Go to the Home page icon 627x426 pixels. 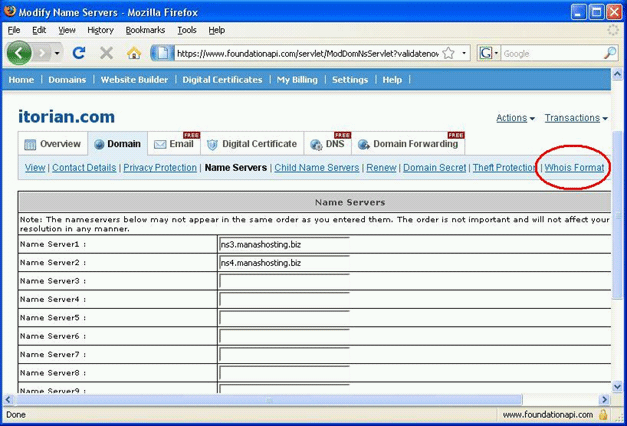[x=134, y=53]
